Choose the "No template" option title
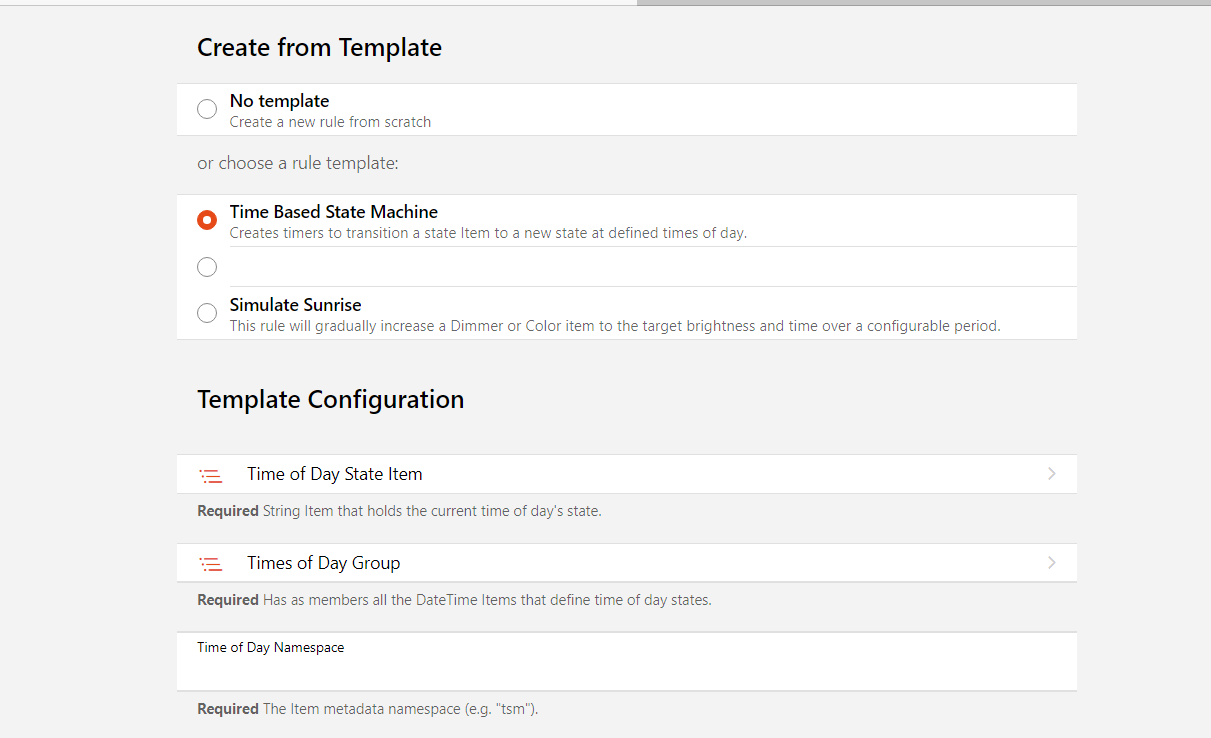The width and height of the screenshot is (1211, 738). point(279,101)
